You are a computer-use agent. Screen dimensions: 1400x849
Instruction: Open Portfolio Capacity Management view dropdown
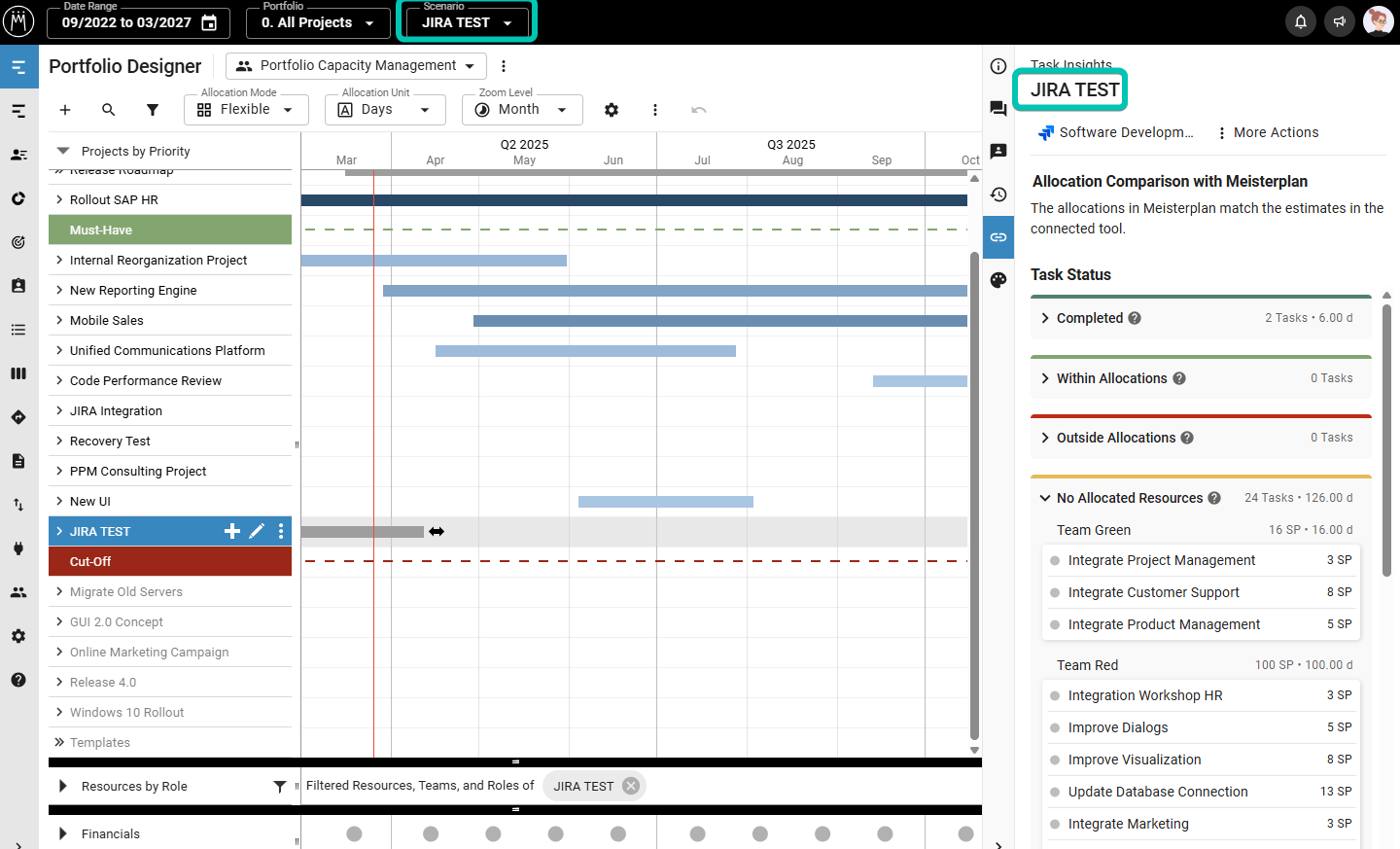click(x=356, y=66)
